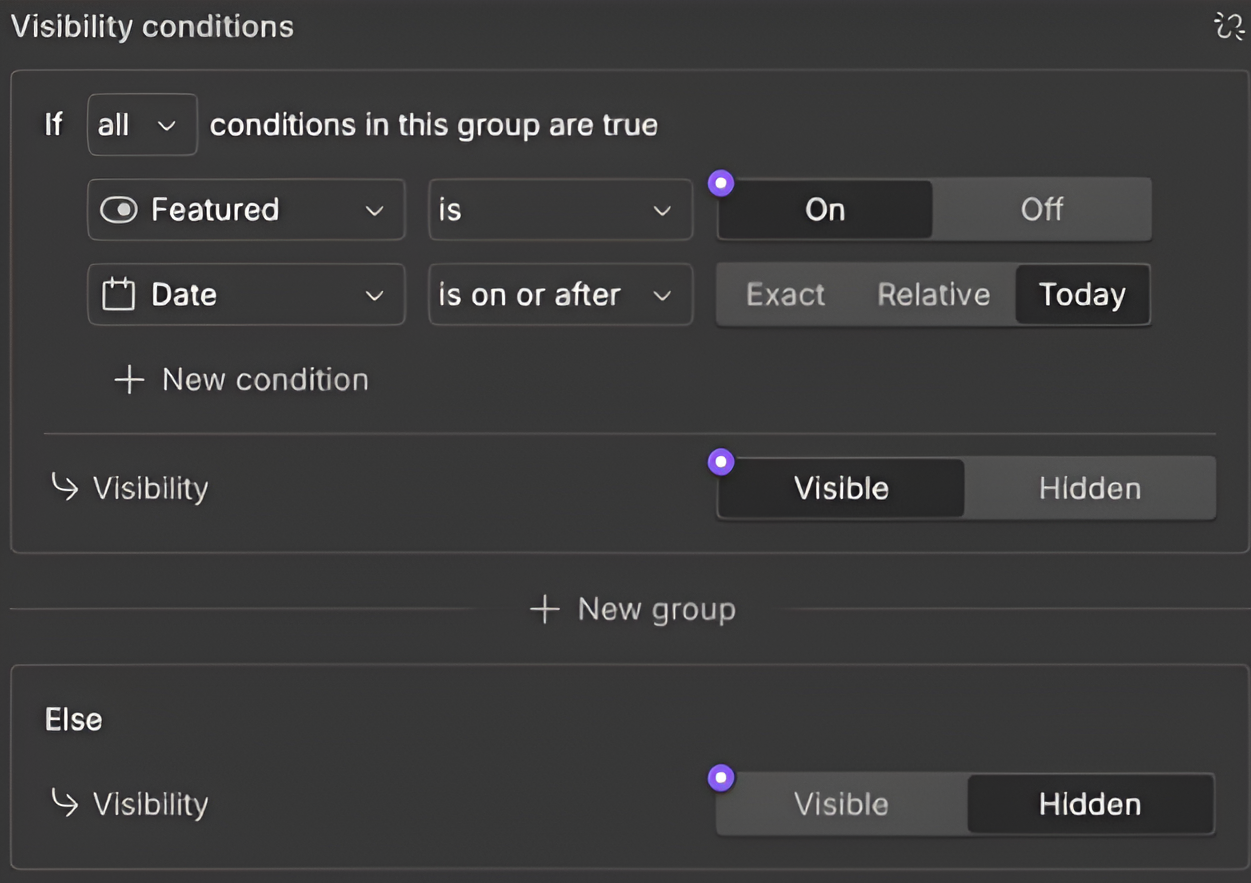1251x883 pixels.
Task: Click the Featured switch icon
Action: tap(118, 210)
